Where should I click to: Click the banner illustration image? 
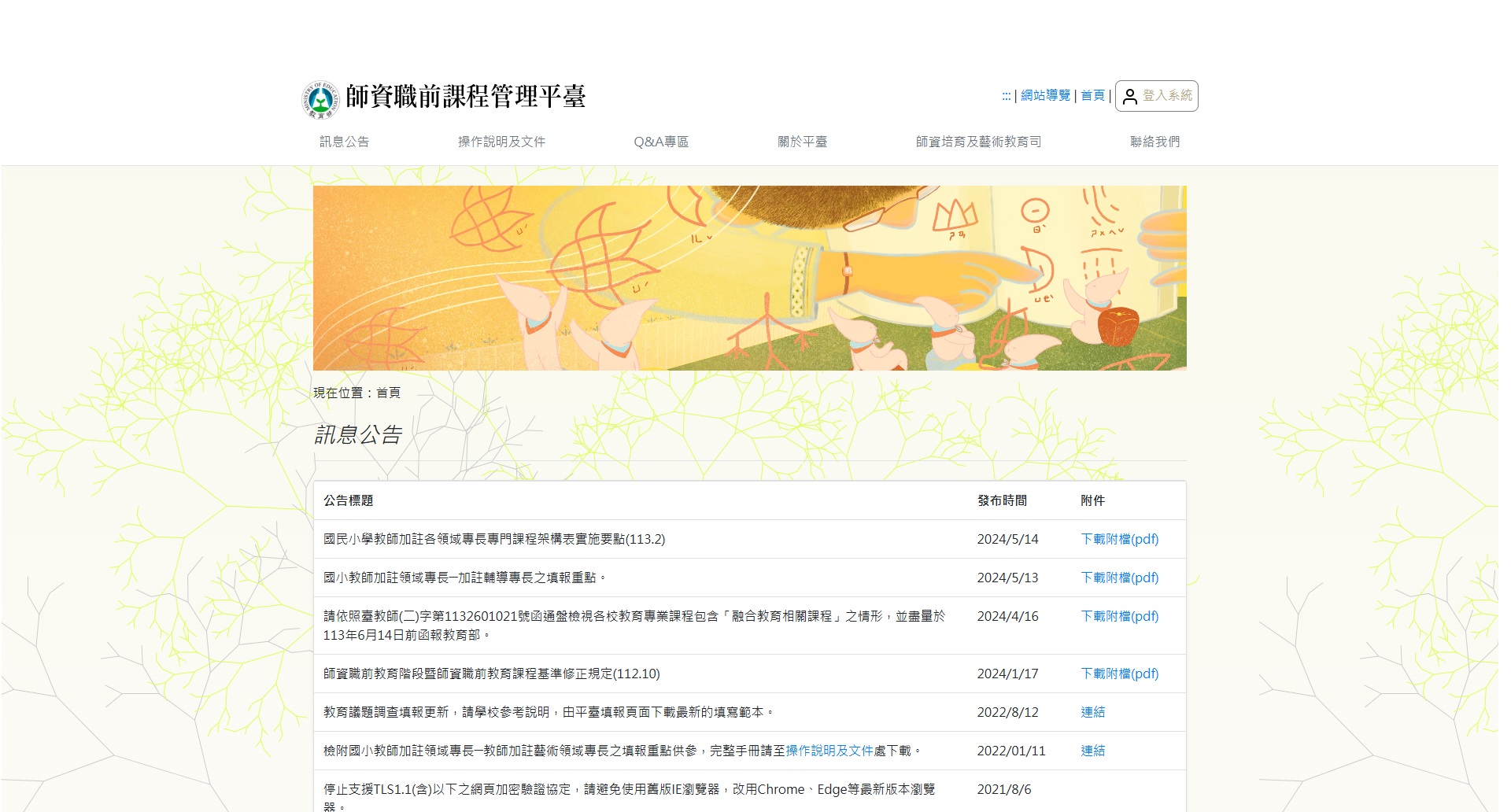[749, 278]
